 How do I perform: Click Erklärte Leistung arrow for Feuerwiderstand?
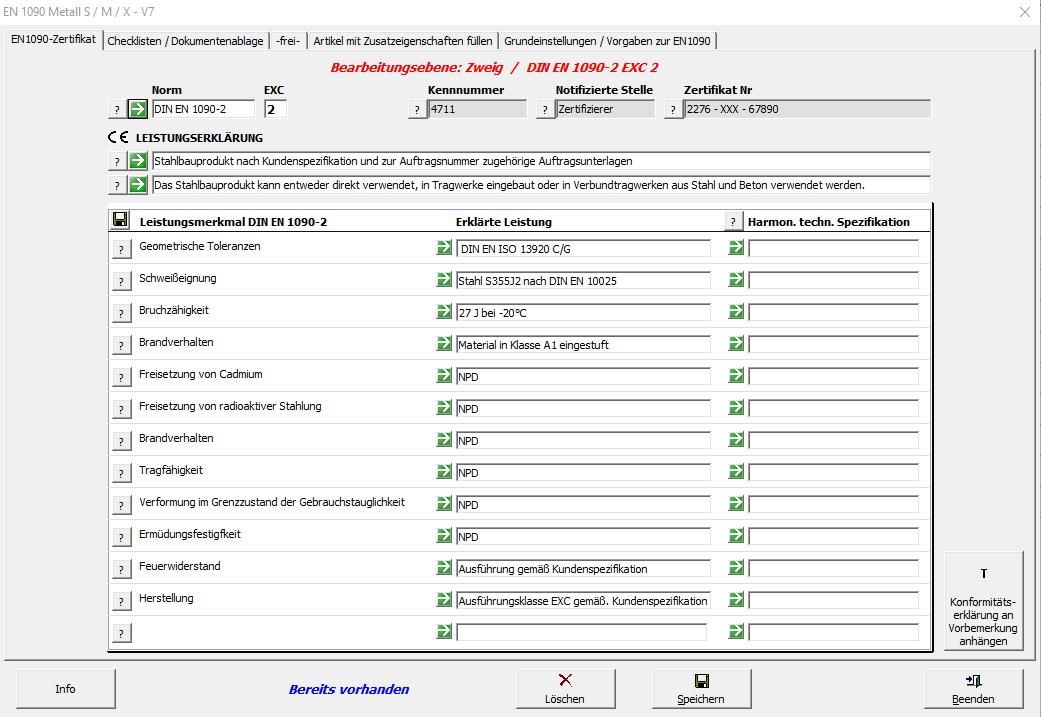click(x=444, y=568)
